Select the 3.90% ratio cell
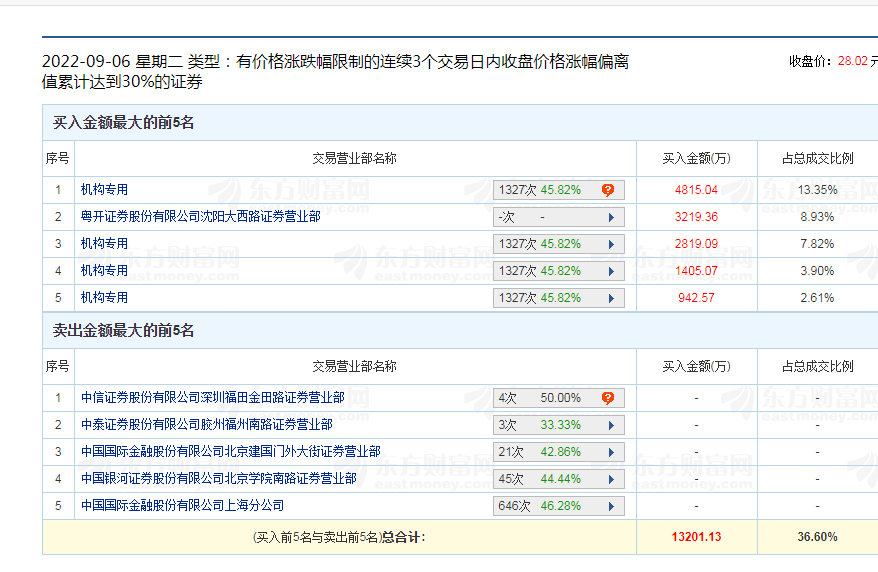The image size is (878, 572). 818,271
